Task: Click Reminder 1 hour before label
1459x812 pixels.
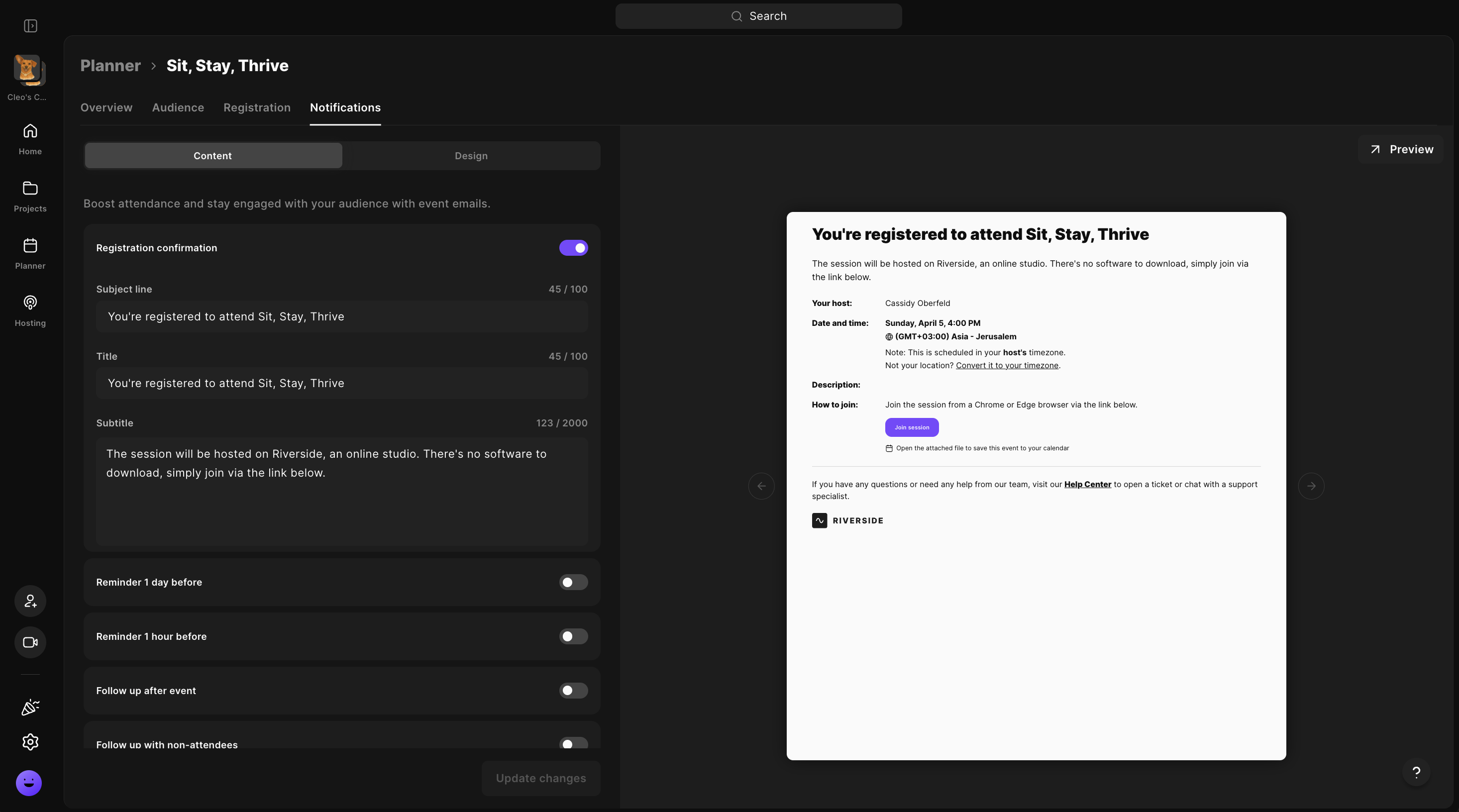Action: 151,636
